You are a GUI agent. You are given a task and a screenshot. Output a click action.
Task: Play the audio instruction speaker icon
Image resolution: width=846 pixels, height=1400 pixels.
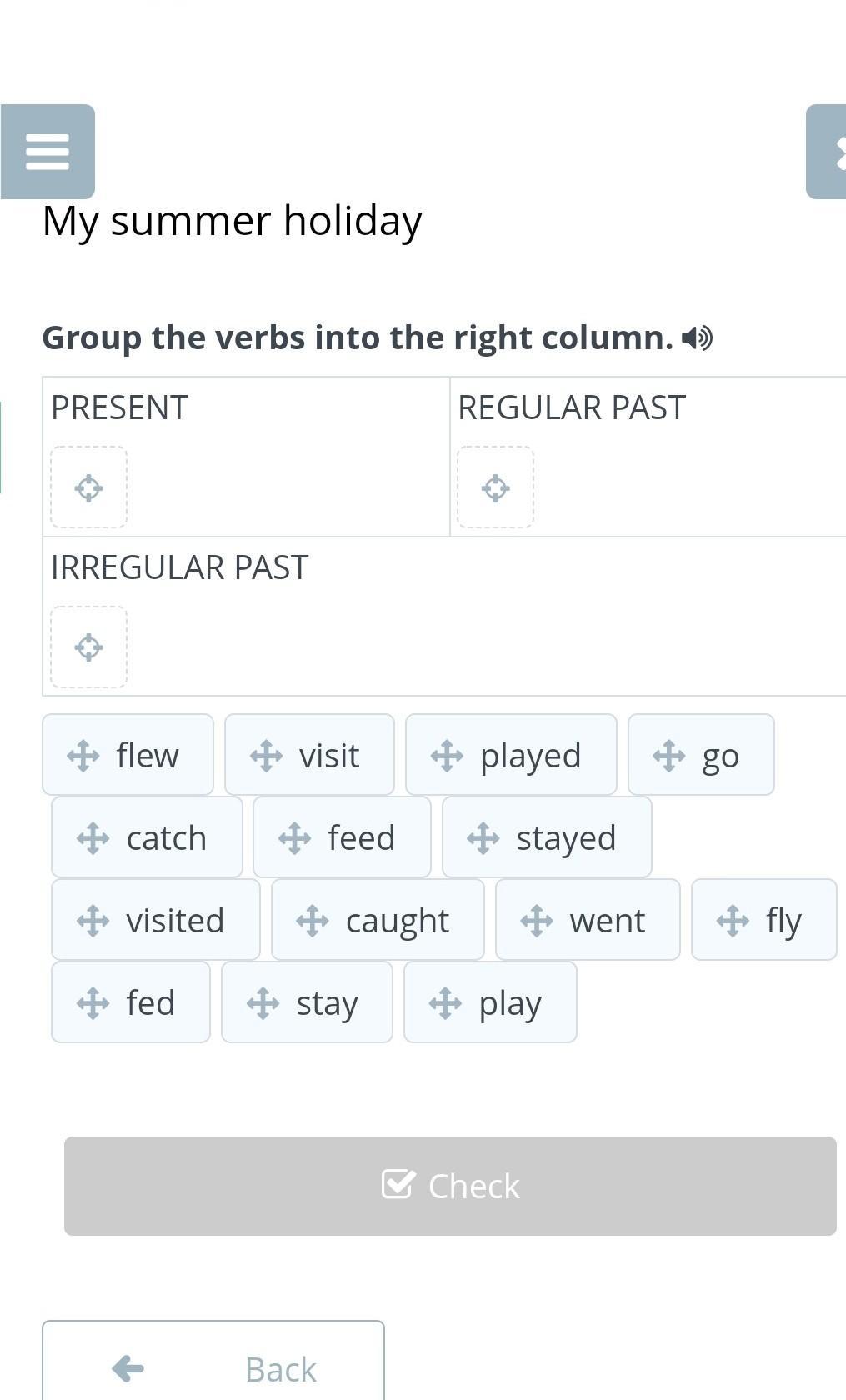[x=697, y=337]
